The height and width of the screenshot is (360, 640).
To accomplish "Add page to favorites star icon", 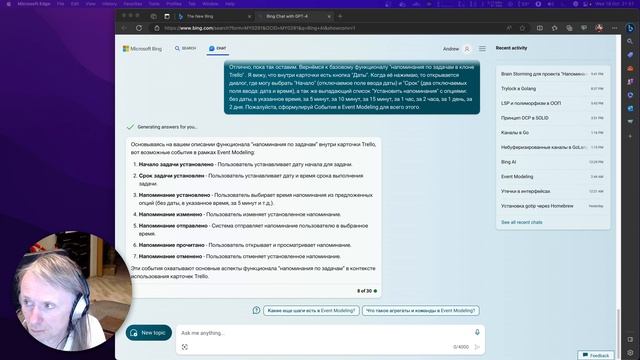I will pyautogui.click(x=522, y=28).
